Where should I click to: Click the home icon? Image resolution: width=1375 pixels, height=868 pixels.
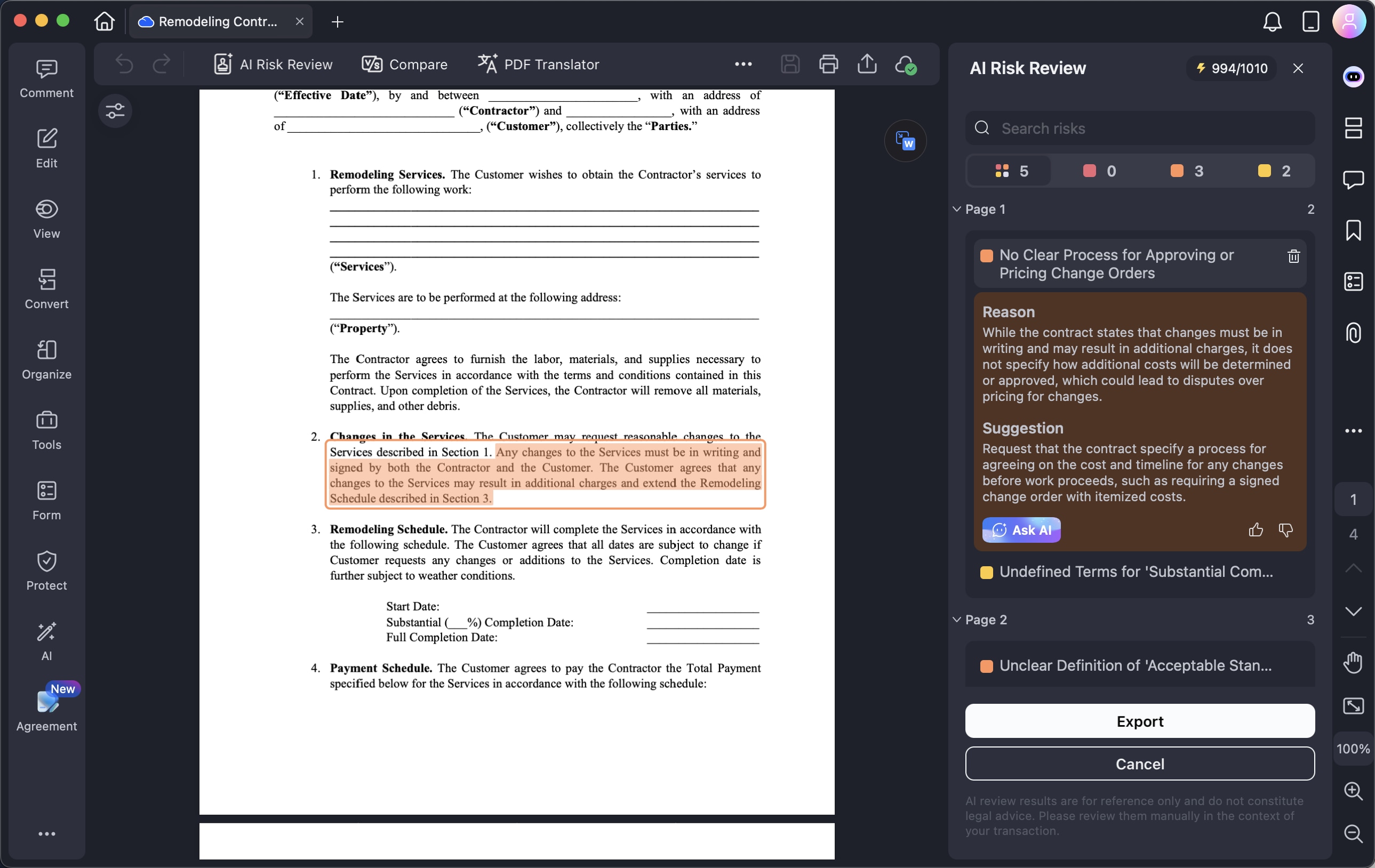[x=105, y=22]
